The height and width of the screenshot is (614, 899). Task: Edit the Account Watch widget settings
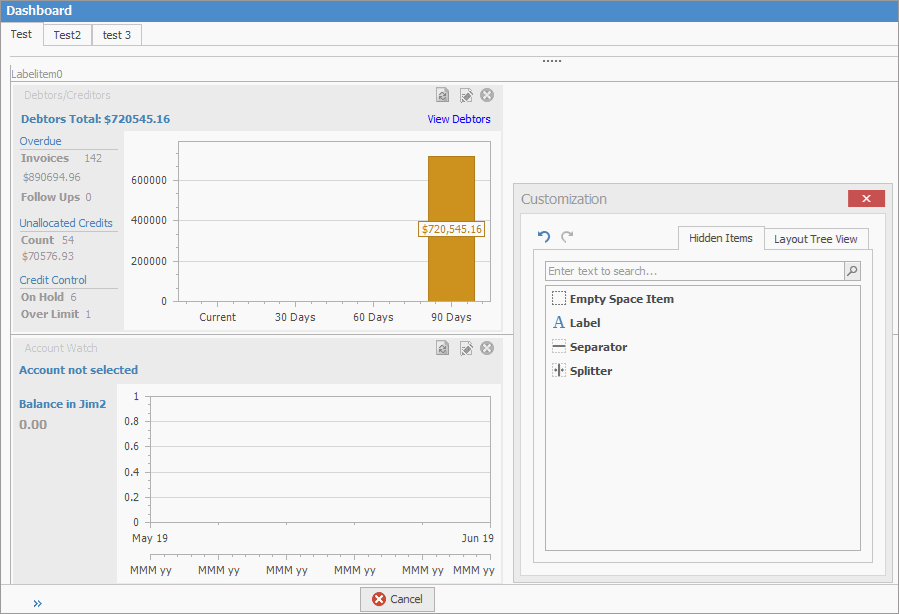pyautogui.click(x=465, y=348)
